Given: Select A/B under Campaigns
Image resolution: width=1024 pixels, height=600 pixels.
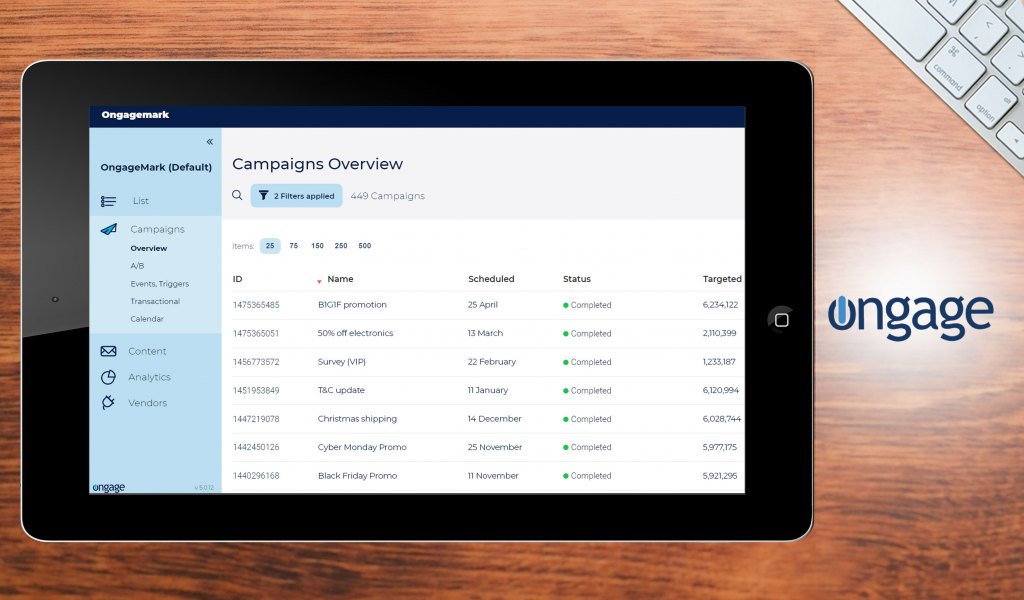Looking at the screenshot, I should coord(137,266).
